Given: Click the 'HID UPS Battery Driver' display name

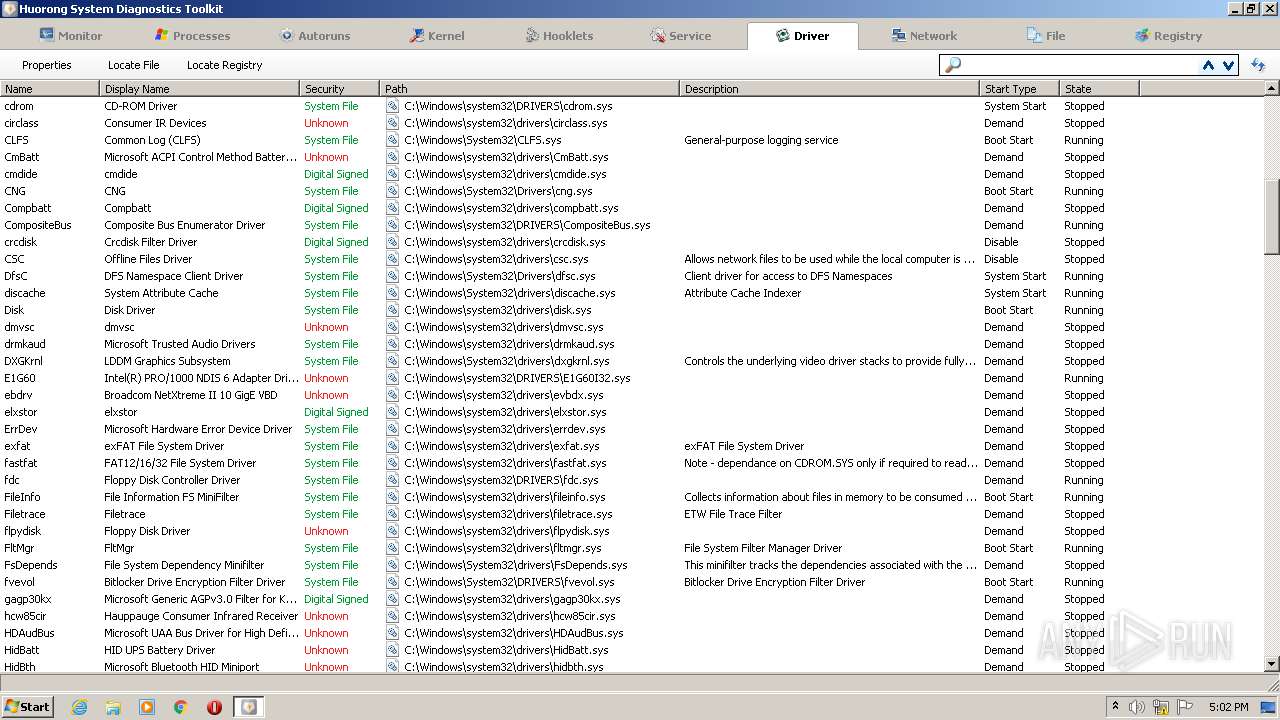Looking at the screenshot, I should point(160,650).
